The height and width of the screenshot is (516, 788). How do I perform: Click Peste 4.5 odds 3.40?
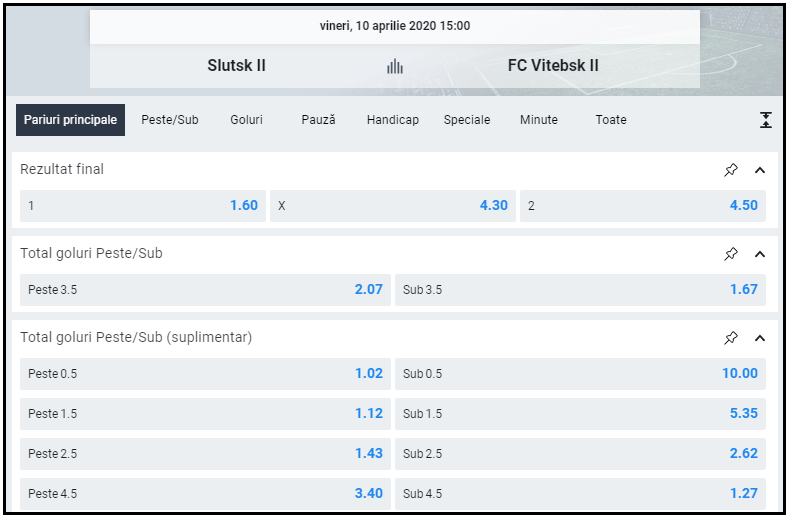point(205,494)
